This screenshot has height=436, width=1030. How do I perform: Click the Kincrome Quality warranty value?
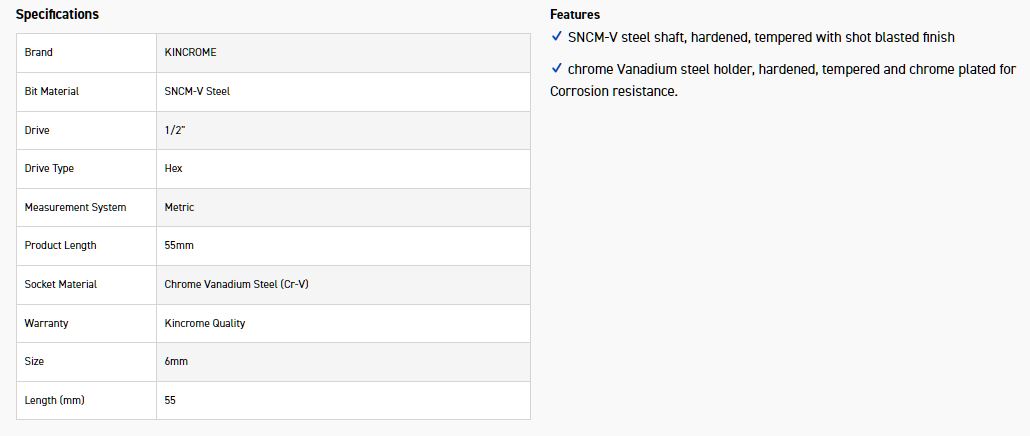tap(204, 323)
